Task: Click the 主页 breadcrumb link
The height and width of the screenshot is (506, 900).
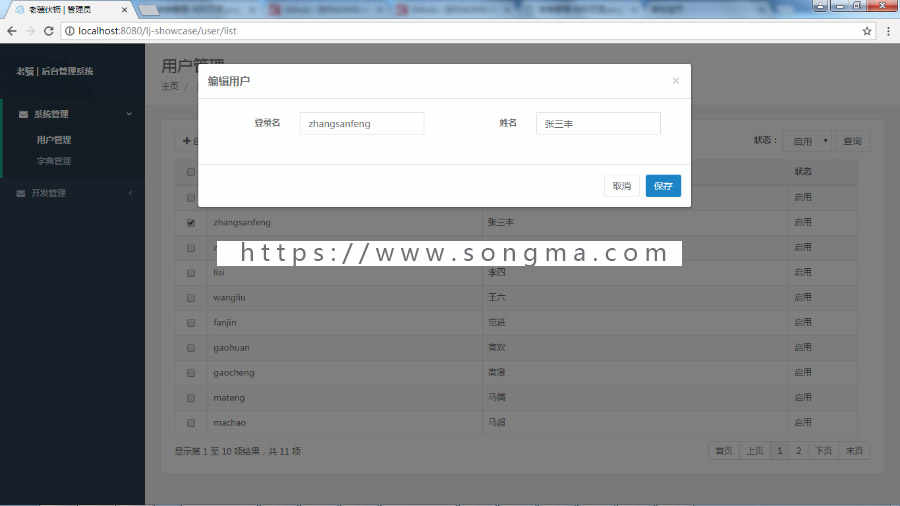Action: (170, 86)
